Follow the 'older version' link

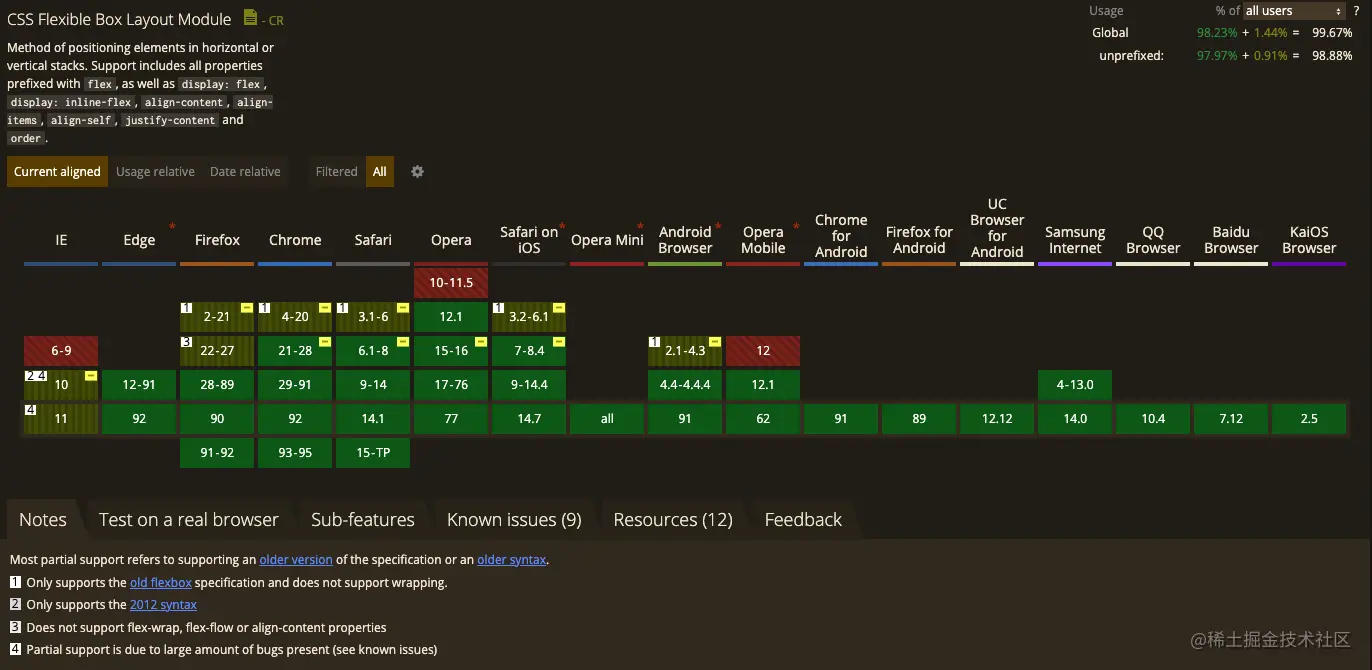coord(296,560)
